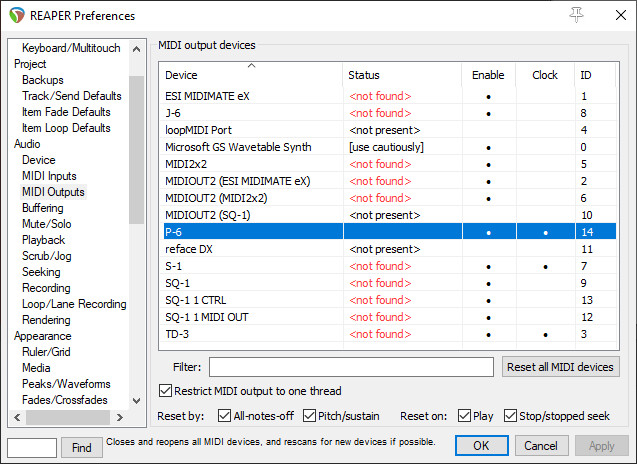Sort by ID column header
The height and width of the screenshot is (464, 637).
point(595,75)
